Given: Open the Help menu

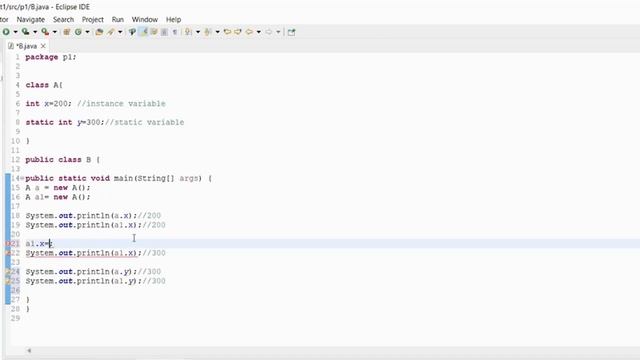Looking at the screenshot, I should (173, 19).
